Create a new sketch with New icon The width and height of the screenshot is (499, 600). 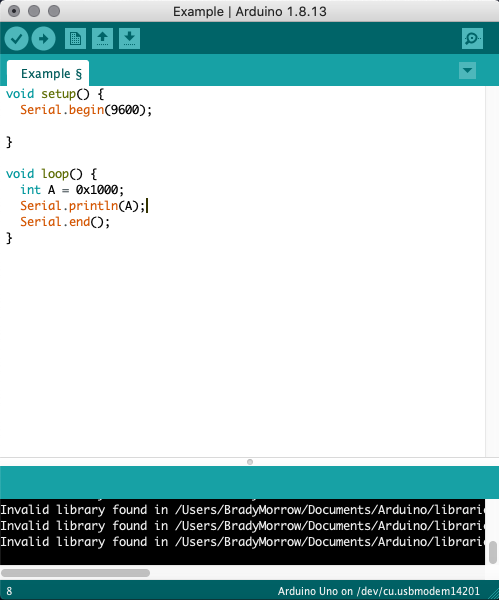tap(75, 38)
